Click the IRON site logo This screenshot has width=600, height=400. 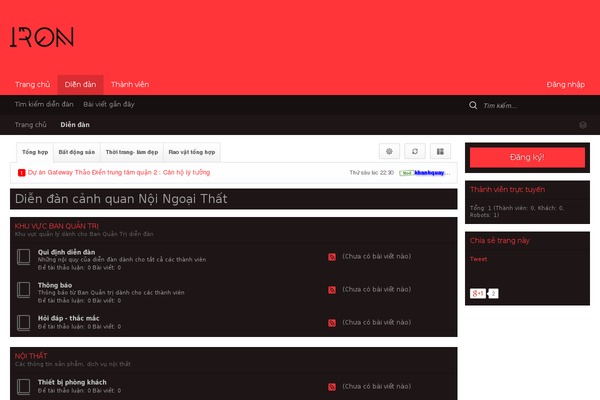(x=42, y=37)
